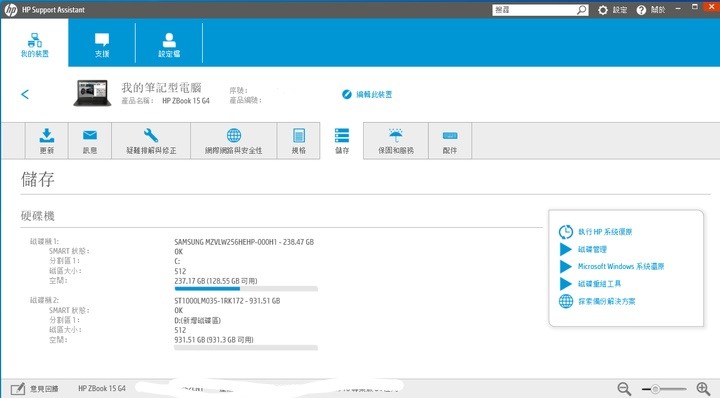
Task: Open 磁碟管理 disk management
Action: tap(592, 249)
